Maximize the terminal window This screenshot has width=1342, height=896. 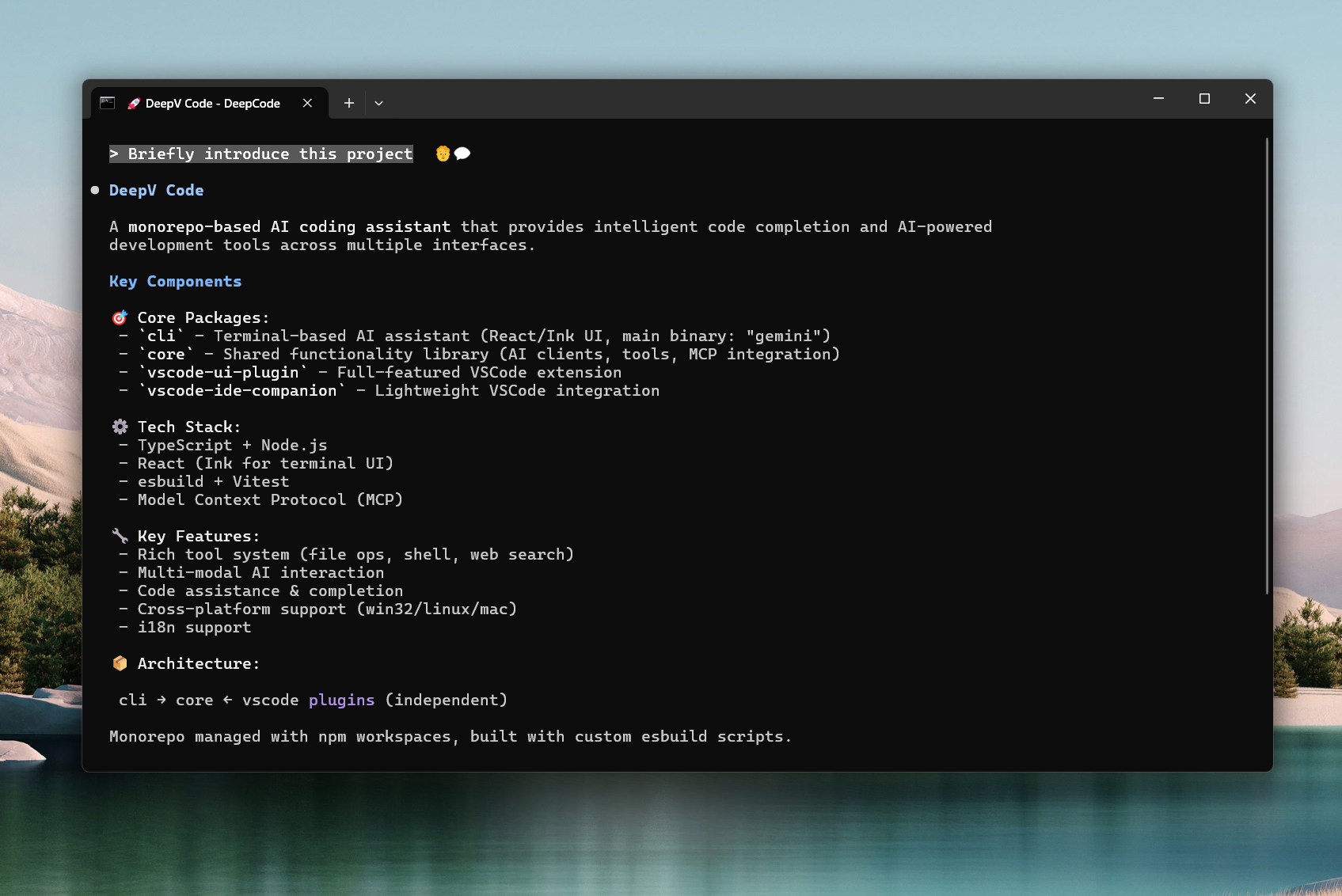[x=1205, y=98]
